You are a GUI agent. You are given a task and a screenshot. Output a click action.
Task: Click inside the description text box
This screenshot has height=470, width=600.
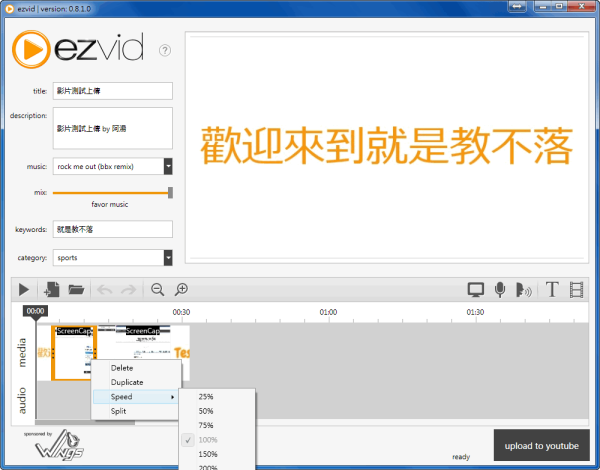tap(112, 128)
